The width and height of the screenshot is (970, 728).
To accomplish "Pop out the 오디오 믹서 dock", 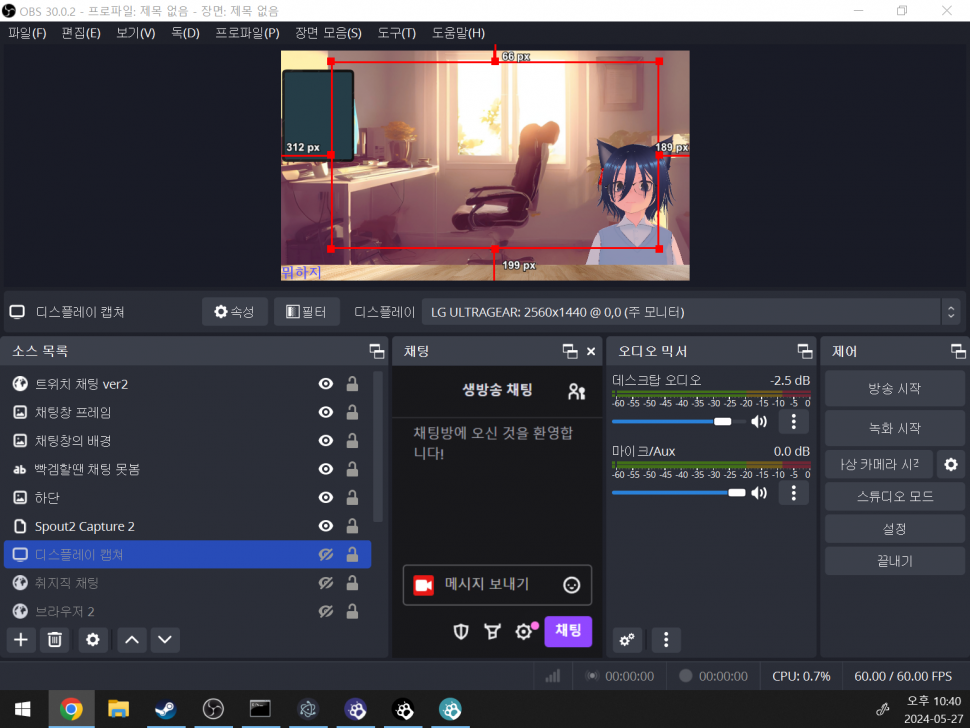I will coord(805,351).
